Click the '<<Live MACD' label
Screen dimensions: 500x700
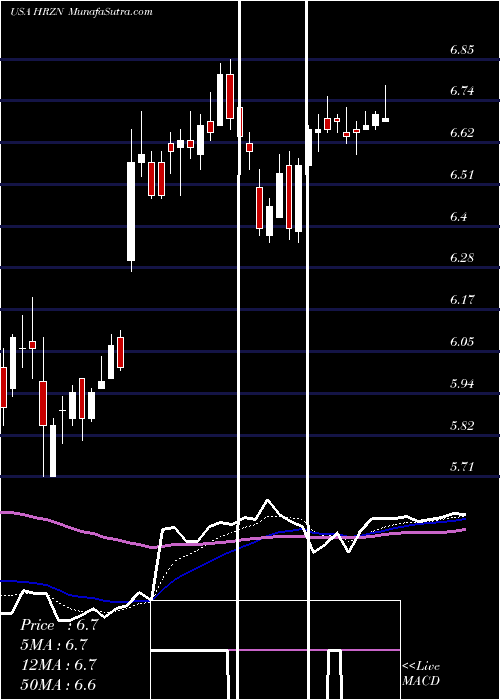[x=421, y=673]
